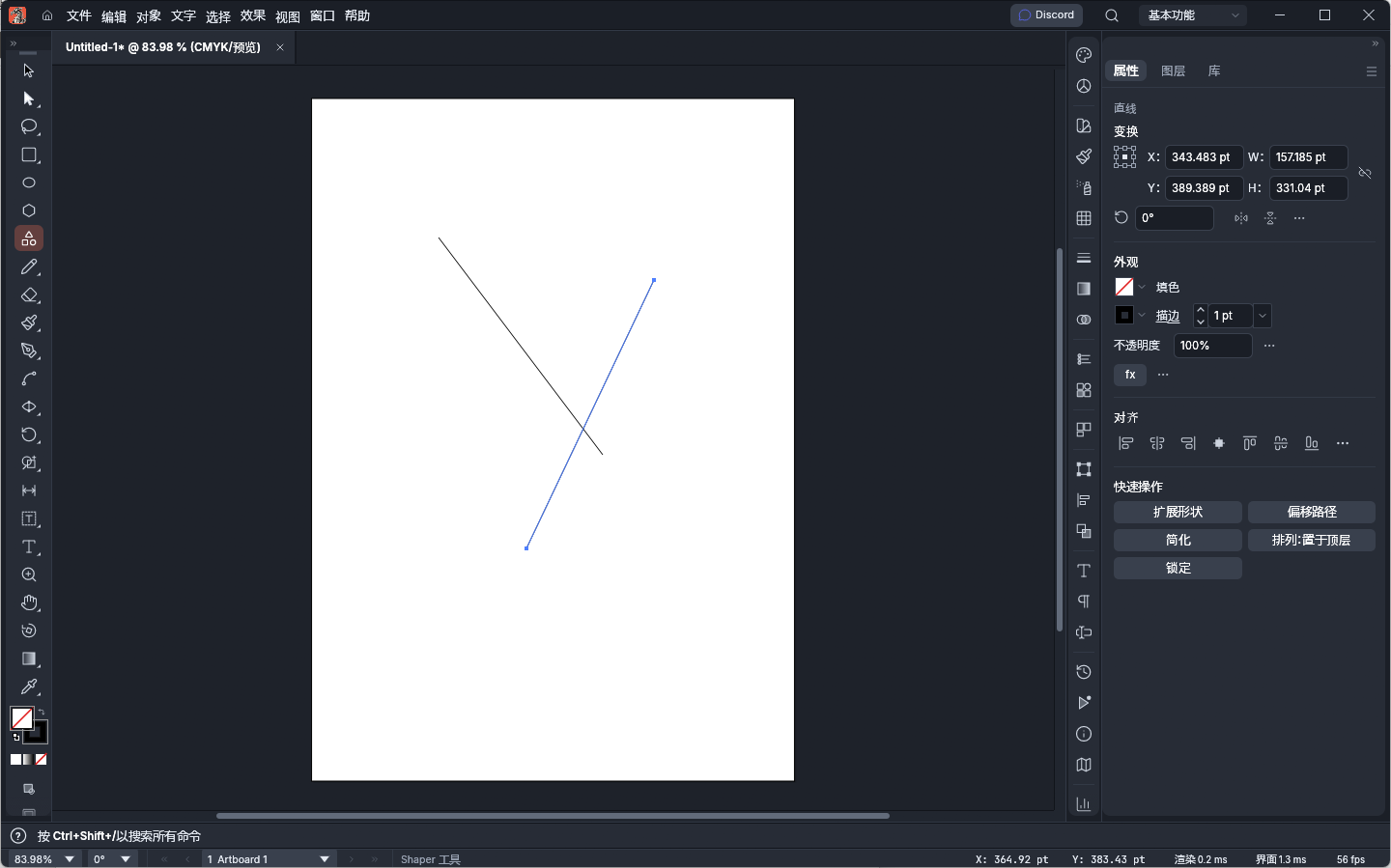This screenshot has width=1391, height=868.
Task: Open the canvas rotation dropdown in status bar
Action: pos(126,859)
